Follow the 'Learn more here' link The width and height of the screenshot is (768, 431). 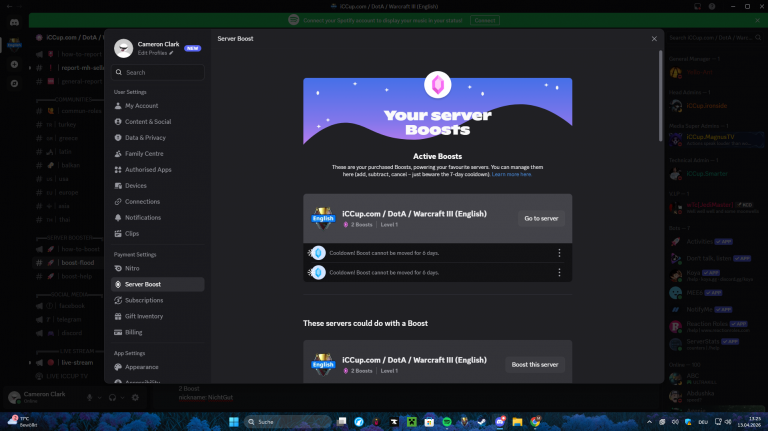coord(511,174)
